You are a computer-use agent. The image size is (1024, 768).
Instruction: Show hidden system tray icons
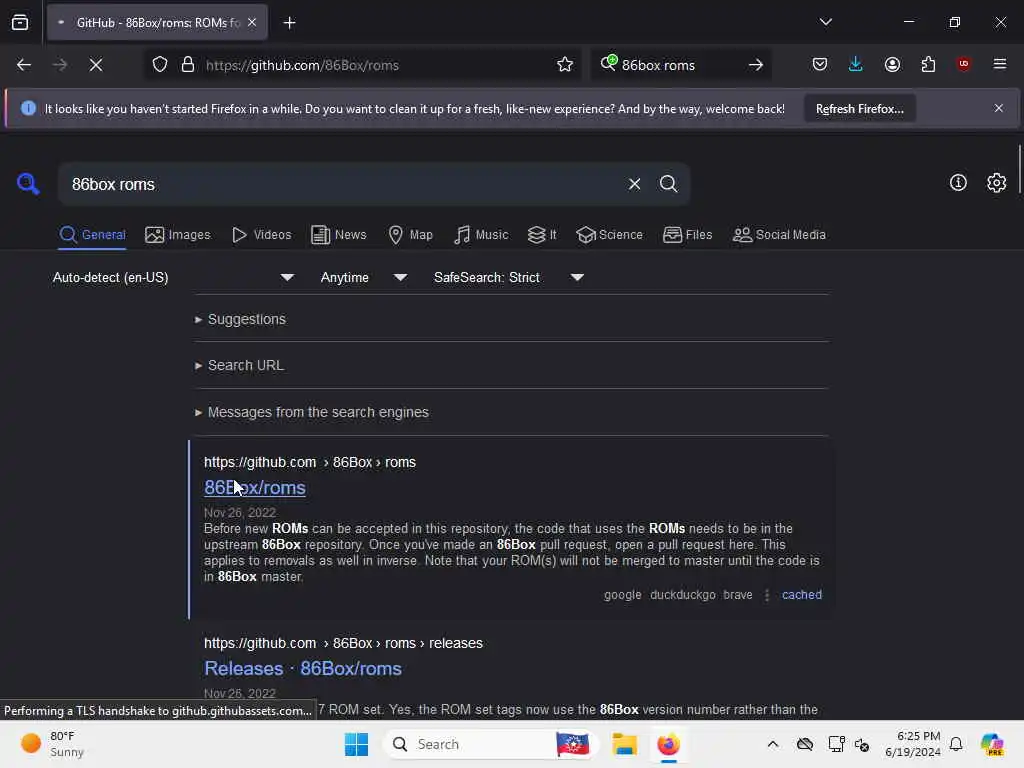(x=773, y=744)
